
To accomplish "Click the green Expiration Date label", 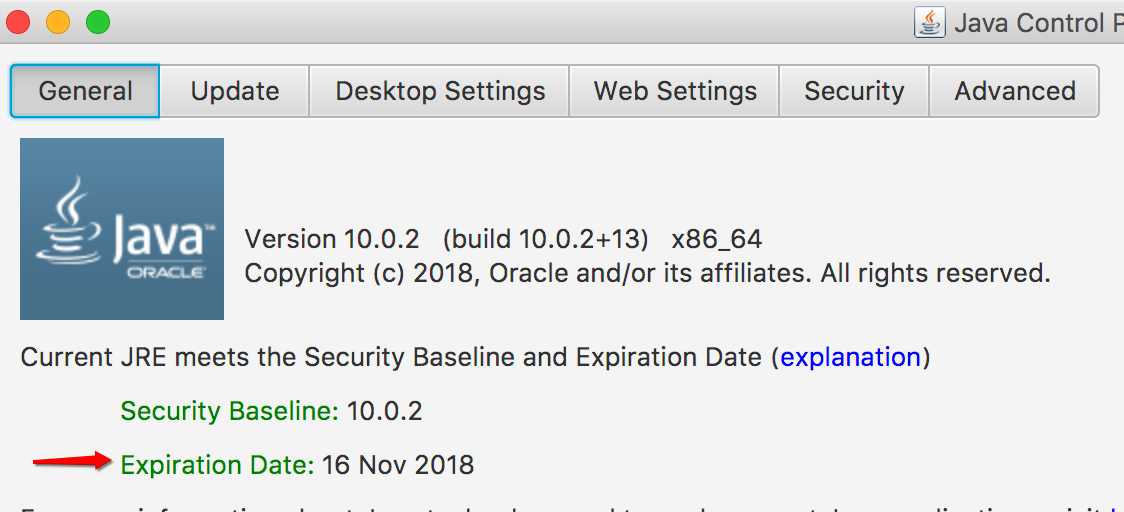I will 217,465.
